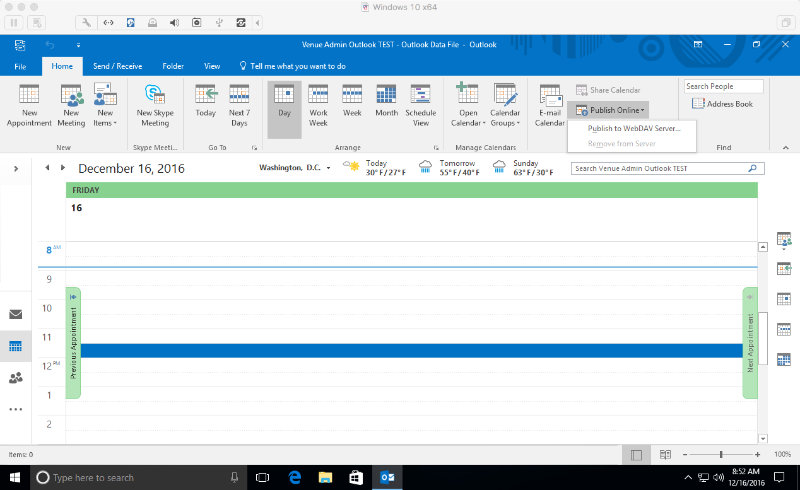Jump to Previous Appointment
Image resolution: width=800 pixels, height=490 pixels.
pyautogui.click(x=73, y=343)
